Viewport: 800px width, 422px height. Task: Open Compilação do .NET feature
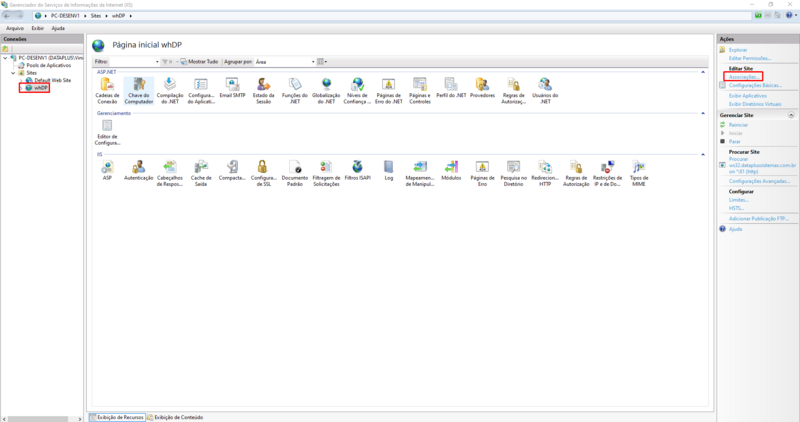click(170, 91)
